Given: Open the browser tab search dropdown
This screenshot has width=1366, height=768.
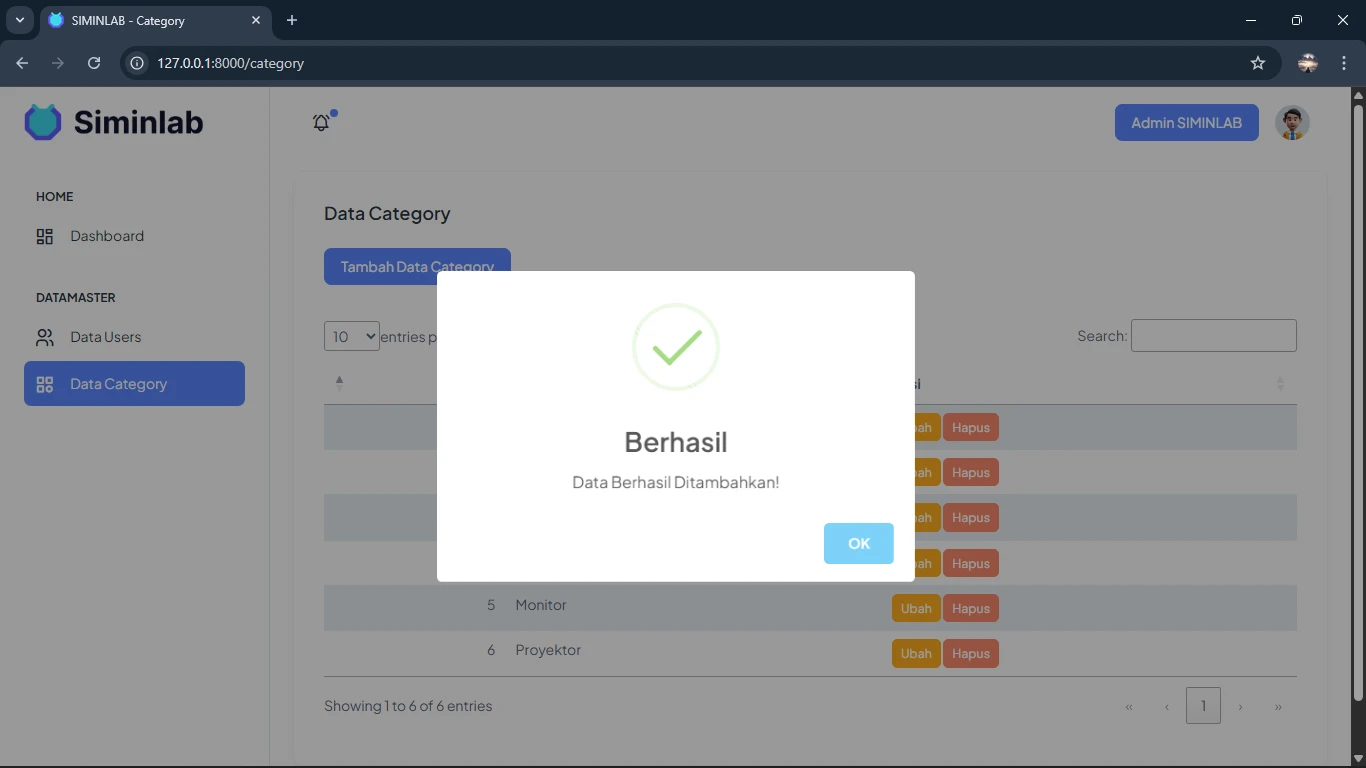Looking at the screenshot, I should coord(19,20).
